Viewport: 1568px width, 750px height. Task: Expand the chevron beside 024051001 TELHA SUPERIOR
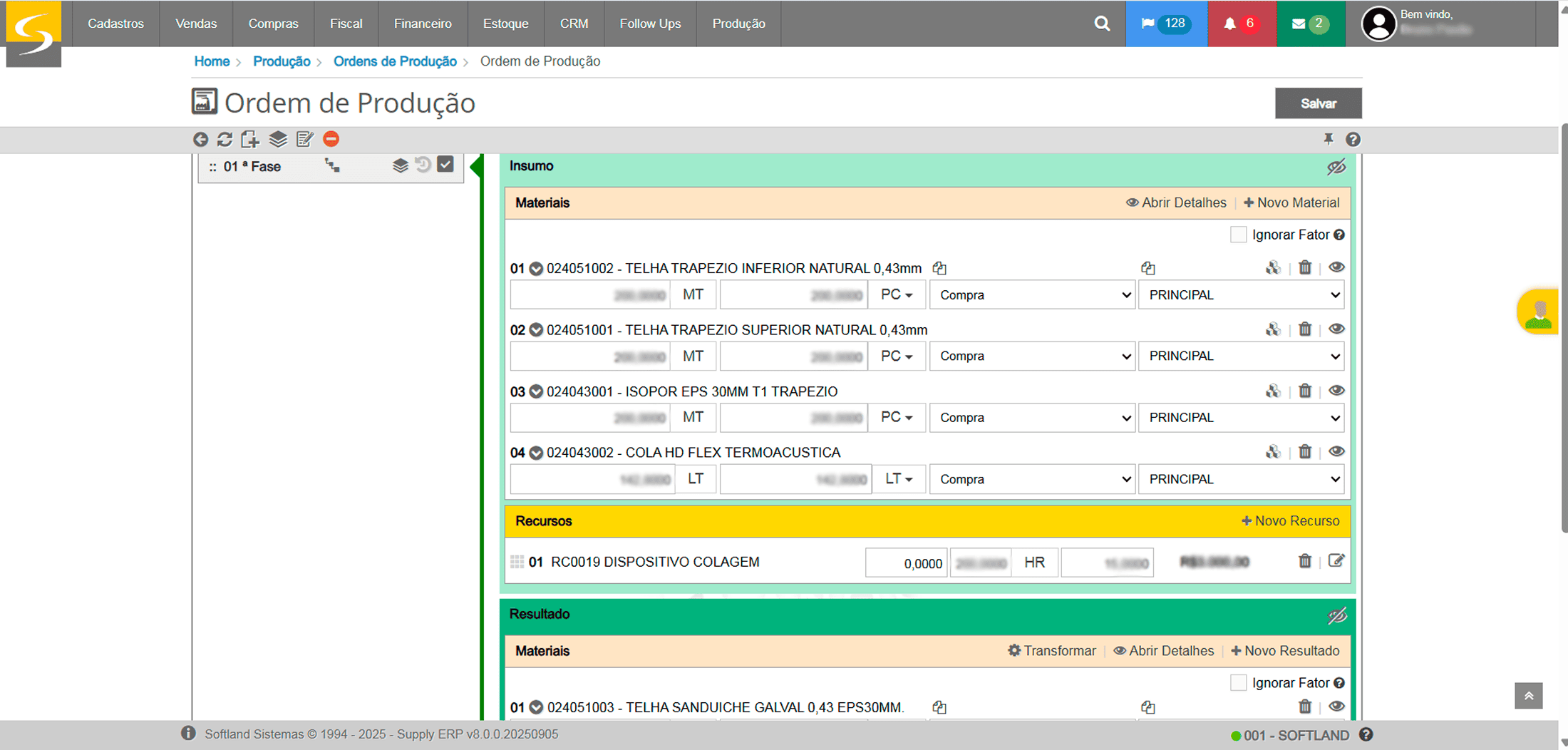pos(536,330)
